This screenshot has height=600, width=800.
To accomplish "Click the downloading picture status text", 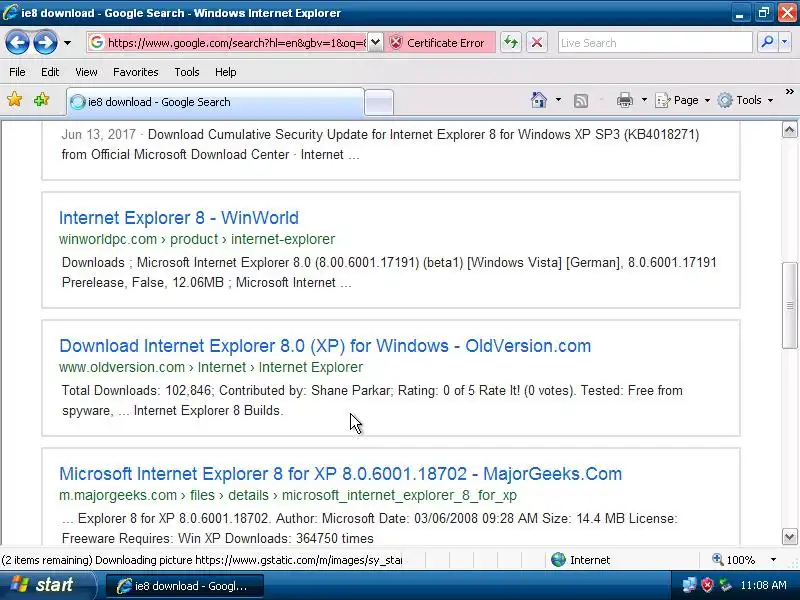I will (202, 560).
